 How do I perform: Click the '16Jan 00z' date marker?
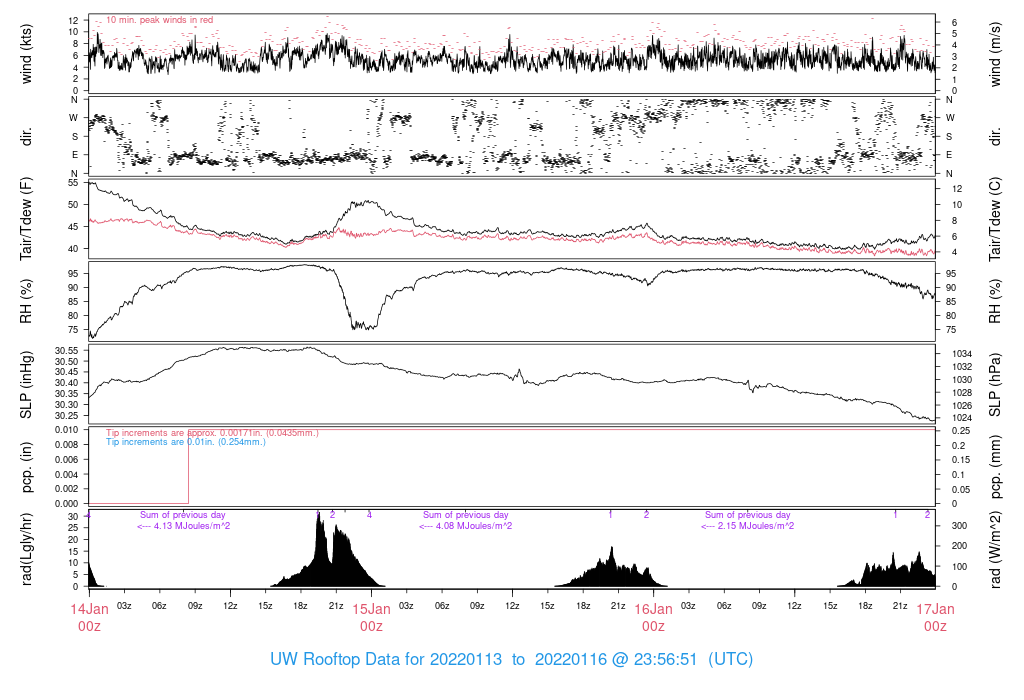tap(653, 618)
